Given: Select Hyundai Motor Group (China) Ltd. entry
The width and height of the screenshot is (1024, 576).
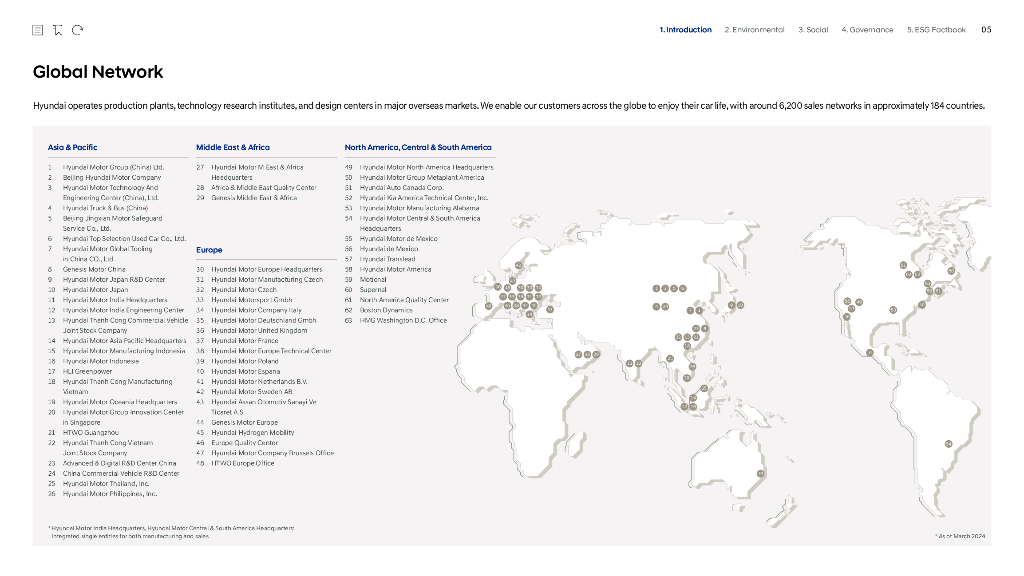Looking at the screenshot, I should coord(113,167).
